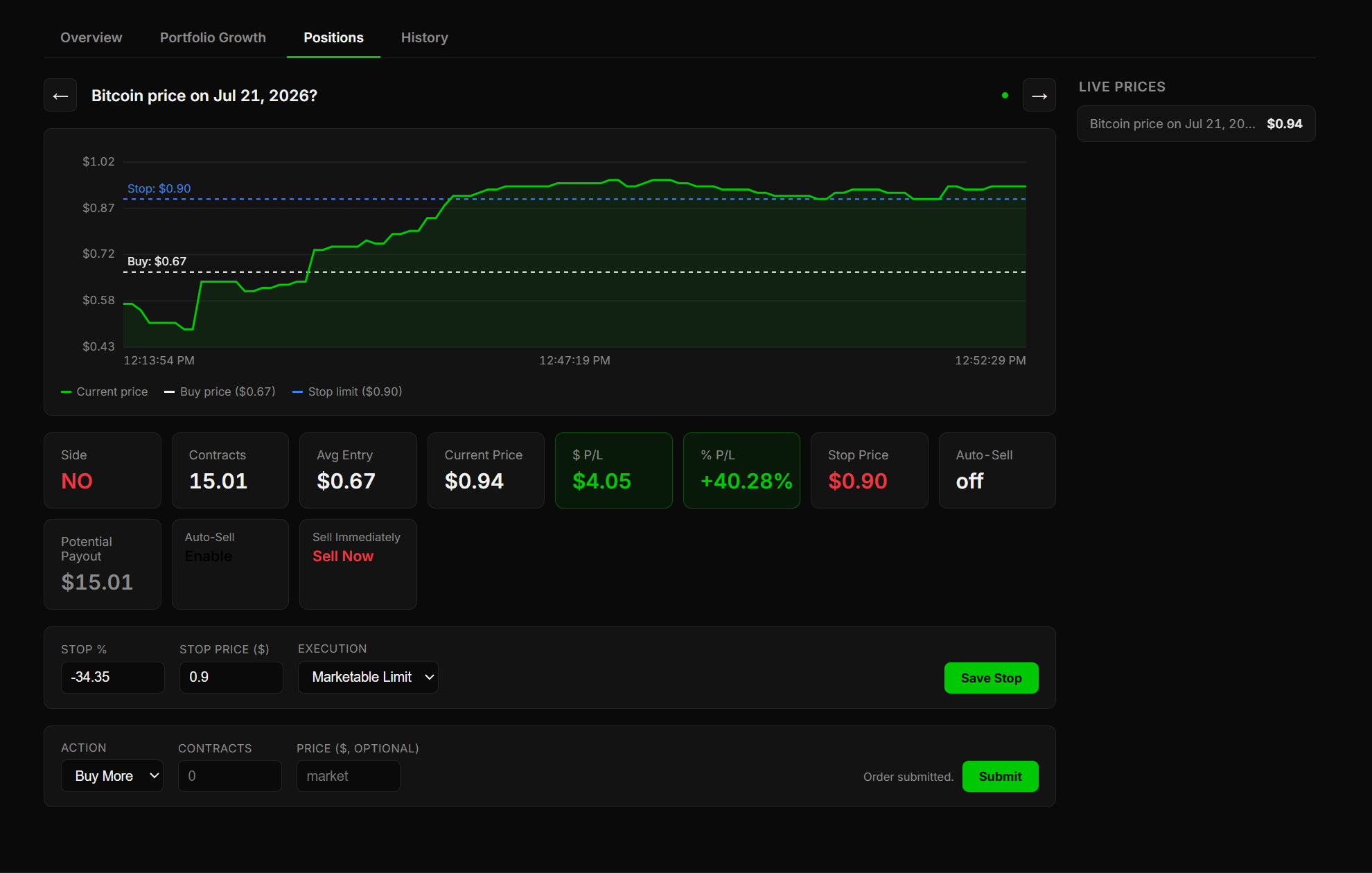Viewport: 1372px width, 873px height.
Task: Open the Execution Marketable Limit dropdown
Action: [368, 678]
